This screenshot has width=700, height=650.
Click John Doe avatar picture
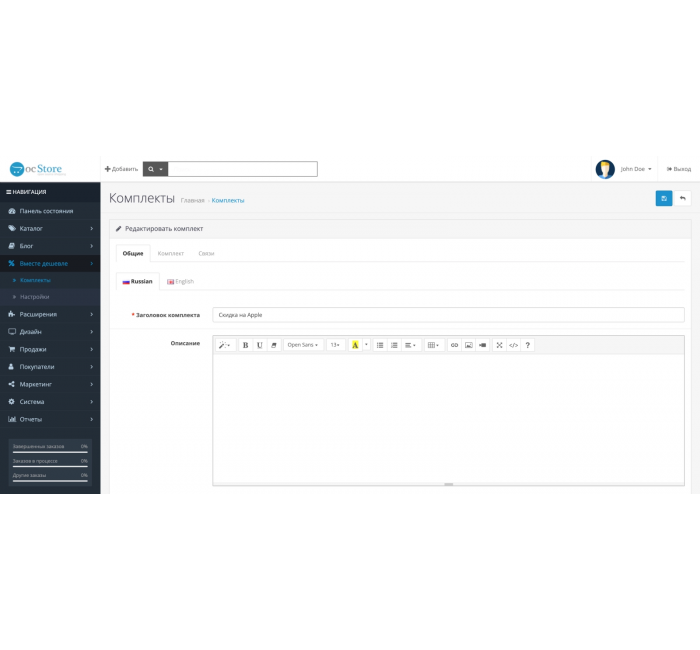point(605,169)
